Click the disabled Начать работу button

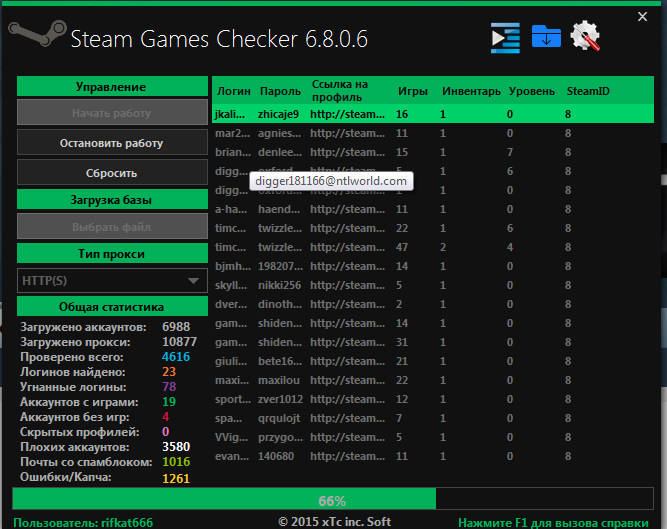(112, 113)
